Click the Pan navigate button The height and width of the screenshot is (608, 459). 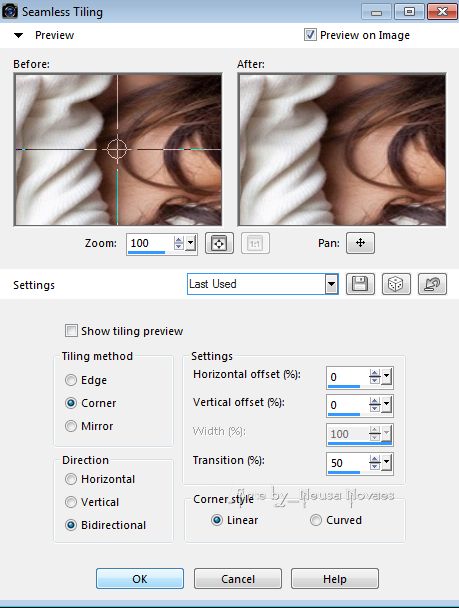click(360, 243)
